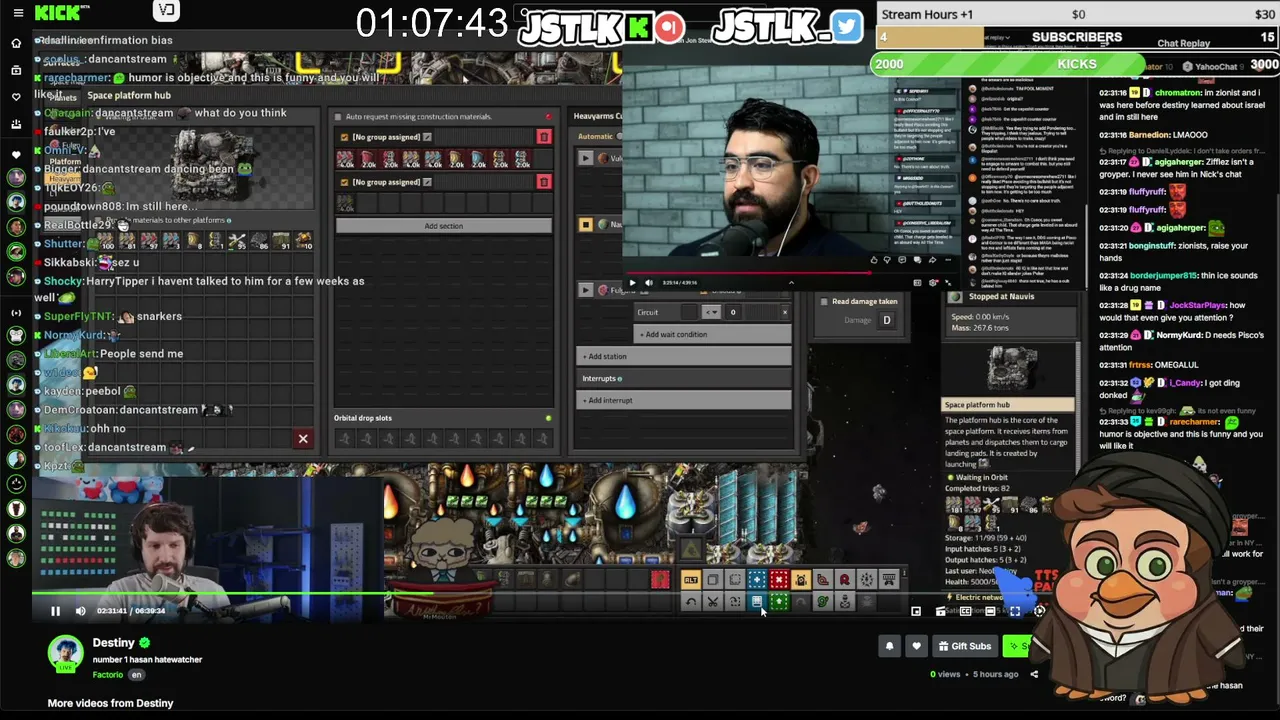Share the stream via the share icon

1034,674
